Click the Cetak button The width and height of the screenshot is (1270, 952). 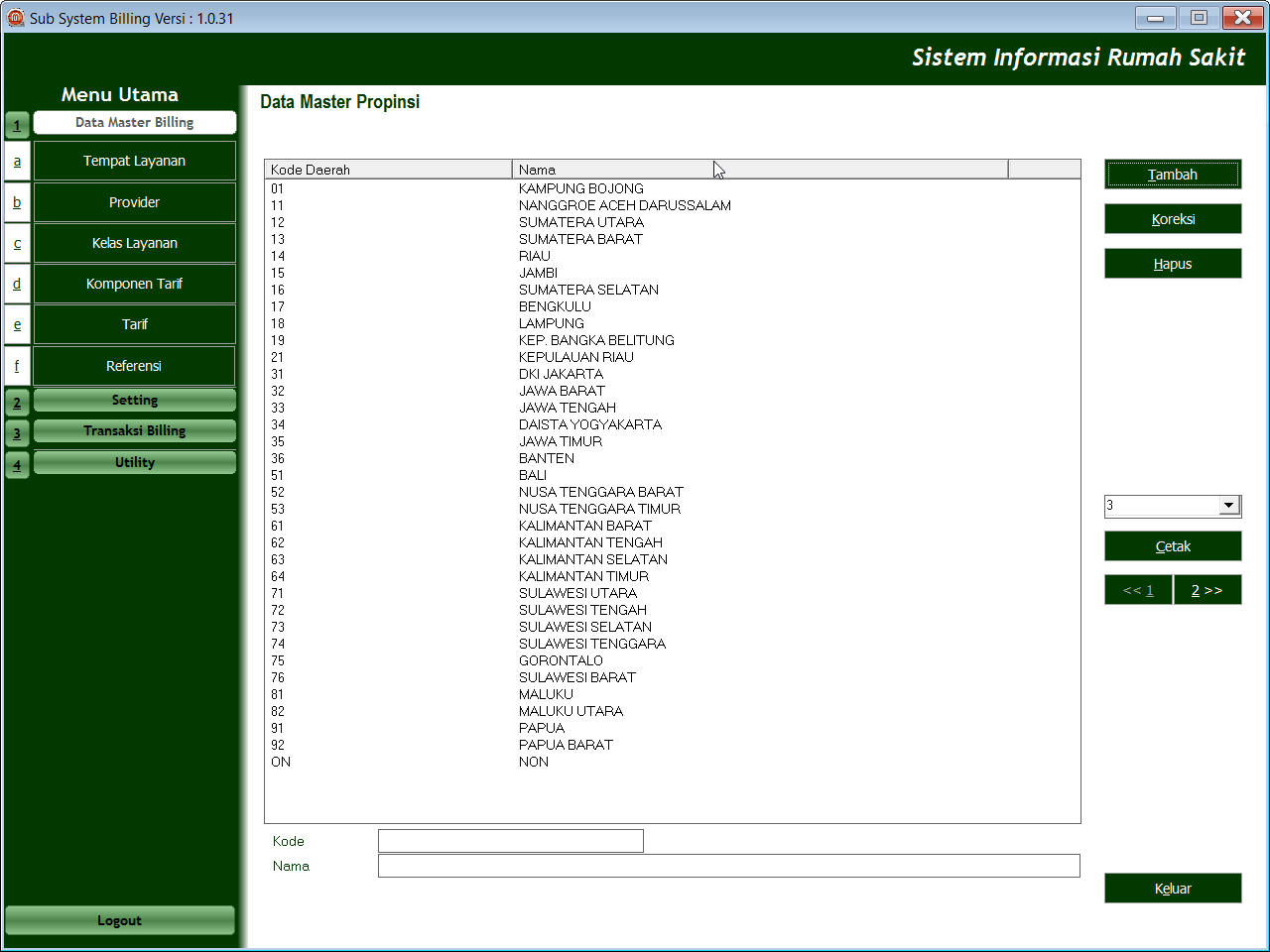pos(1173,546)
